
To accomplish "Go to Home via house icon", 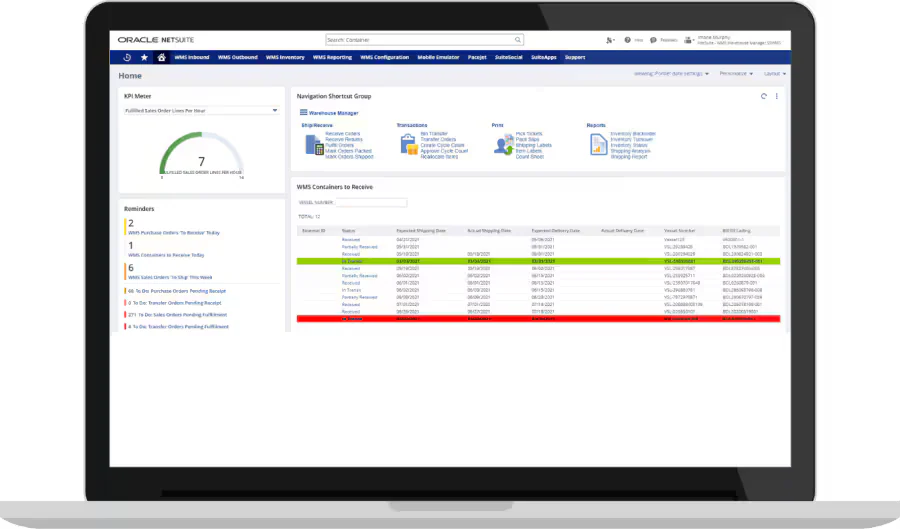I will pos(161,57).
